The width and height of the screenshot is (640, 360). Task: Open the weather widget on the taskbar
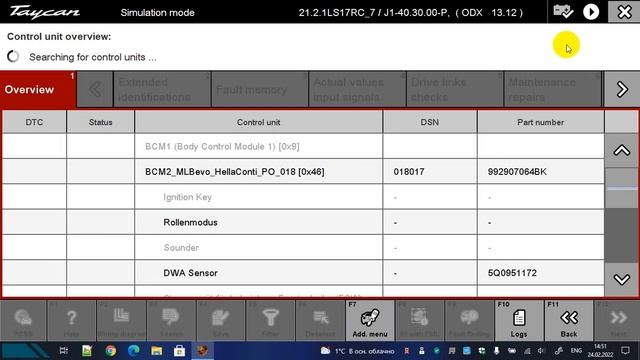coord(358,351)
